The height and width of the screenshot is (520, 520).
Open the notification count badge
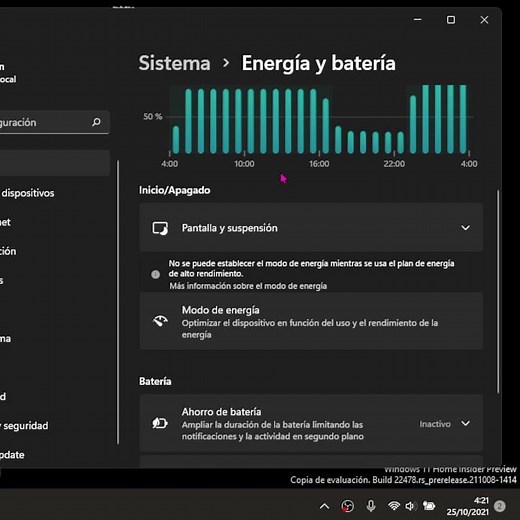point(499,506)
